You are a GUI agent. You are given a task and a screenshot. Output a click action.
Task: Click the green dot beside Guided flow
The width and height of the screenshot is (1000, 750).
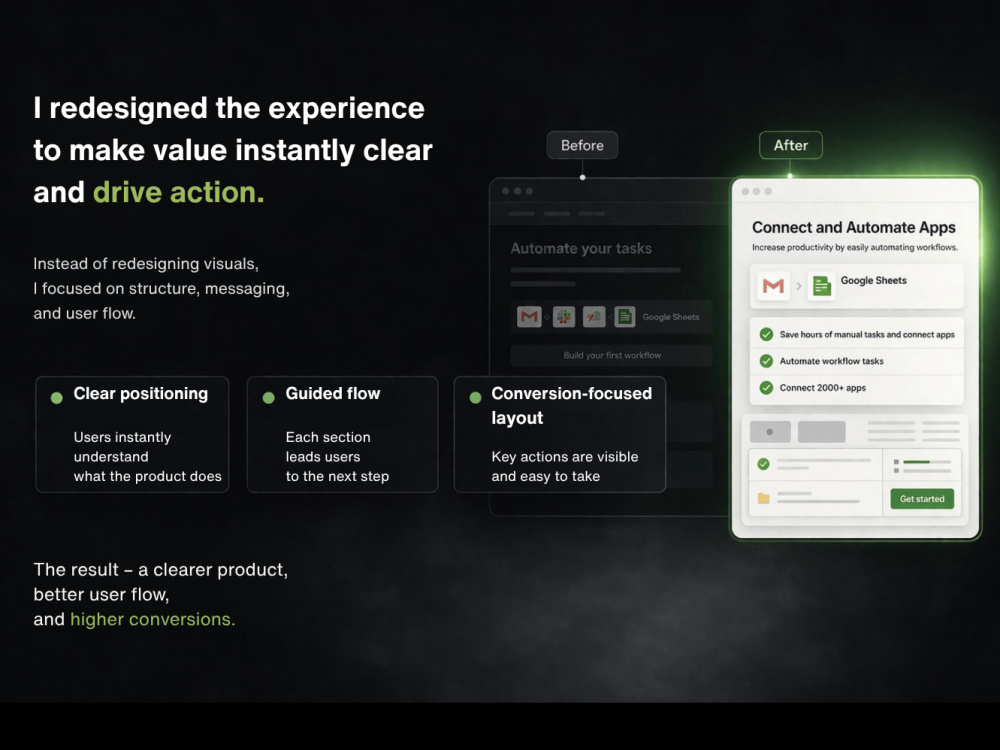point(268,397)
